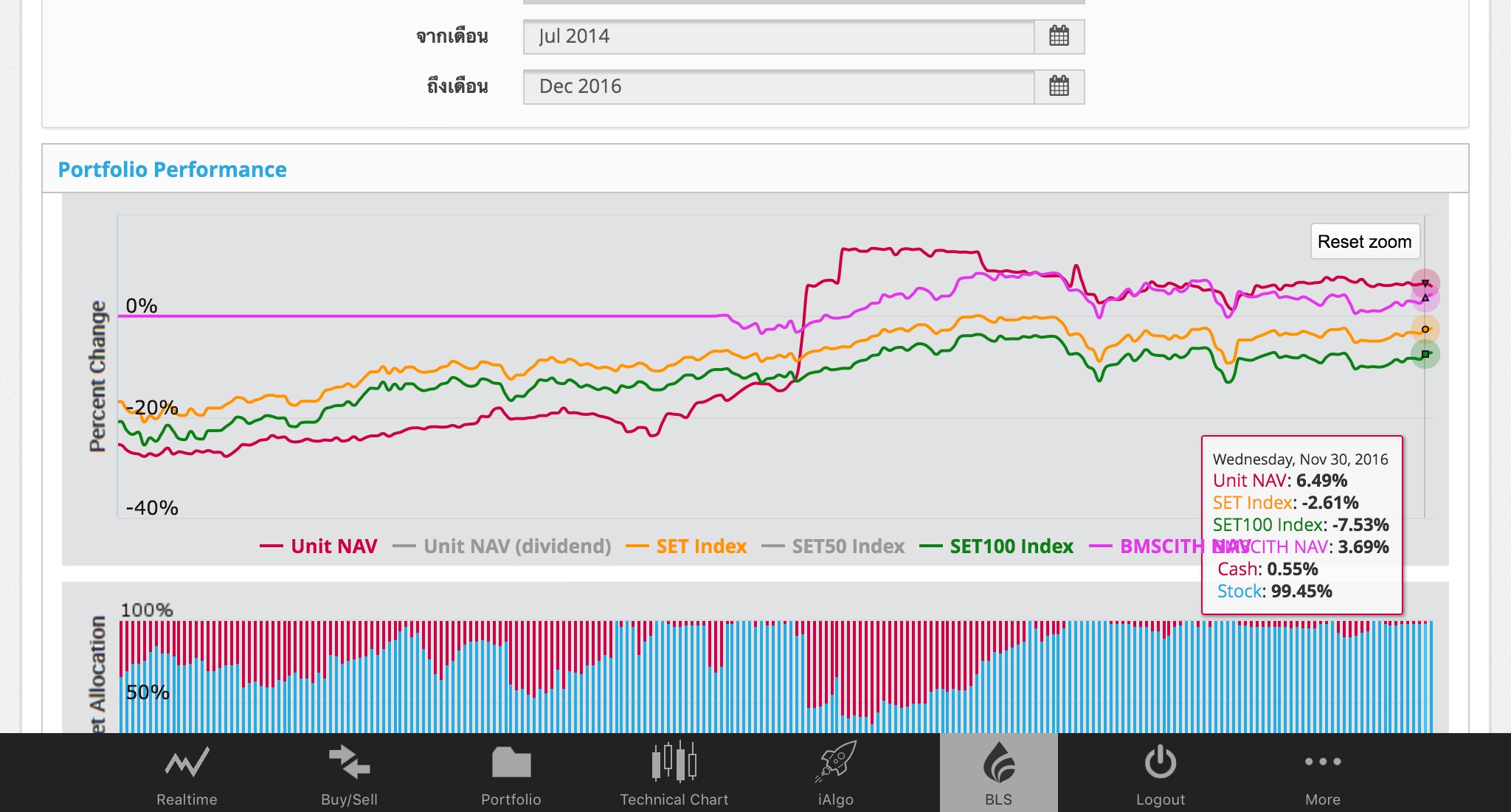Click the Wednesday, Nov 30, 2016 tooltip date
The width and height of the screenshot is (1511, 812).
1300,459
